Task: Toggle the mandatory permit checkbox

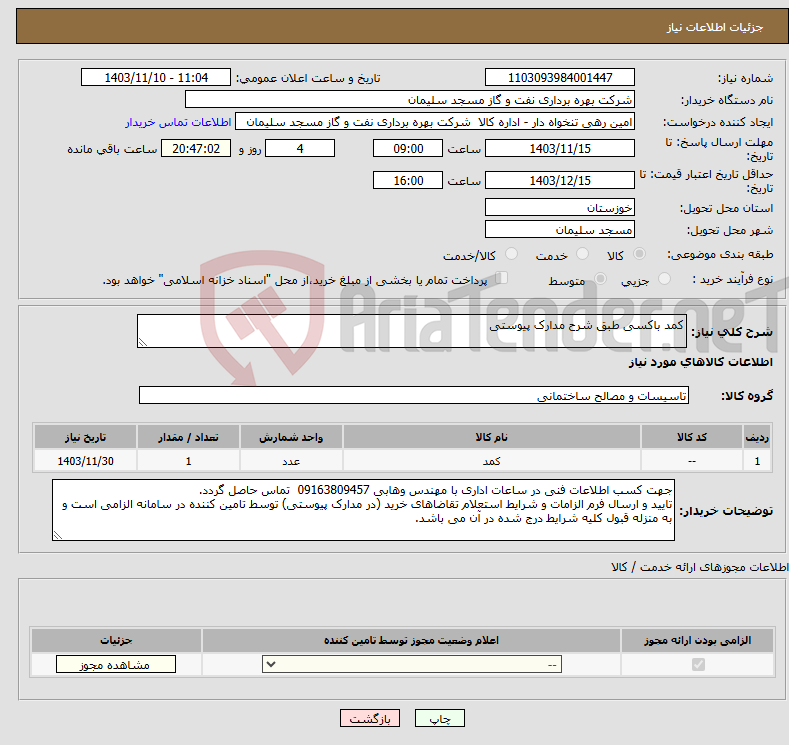Action: click(x=698, y=665)
